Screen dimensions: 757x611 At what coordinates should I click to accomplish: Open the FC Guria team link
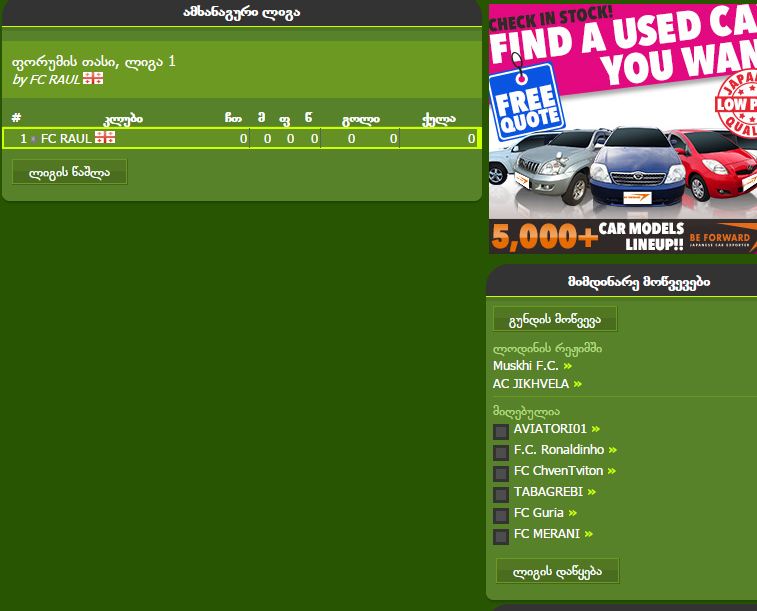pyautogui.click(x=538, y=513)
